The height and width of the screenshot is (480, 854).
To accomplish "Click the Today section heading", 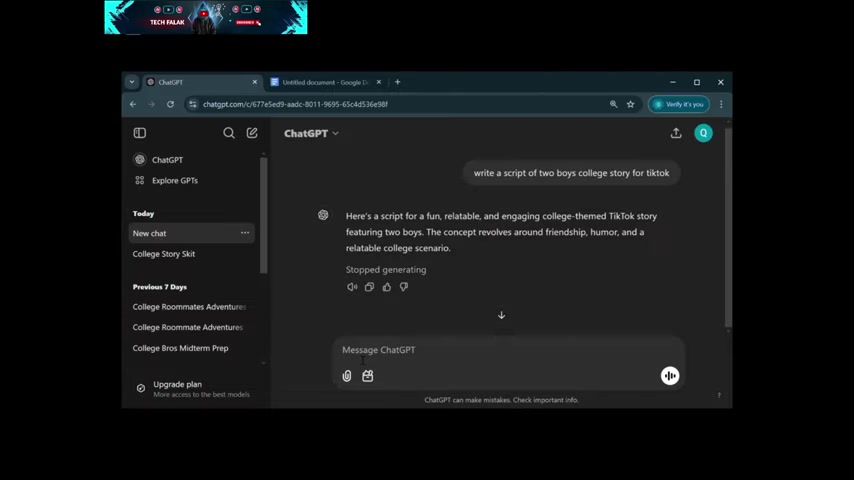I will (x=143, y=214).
